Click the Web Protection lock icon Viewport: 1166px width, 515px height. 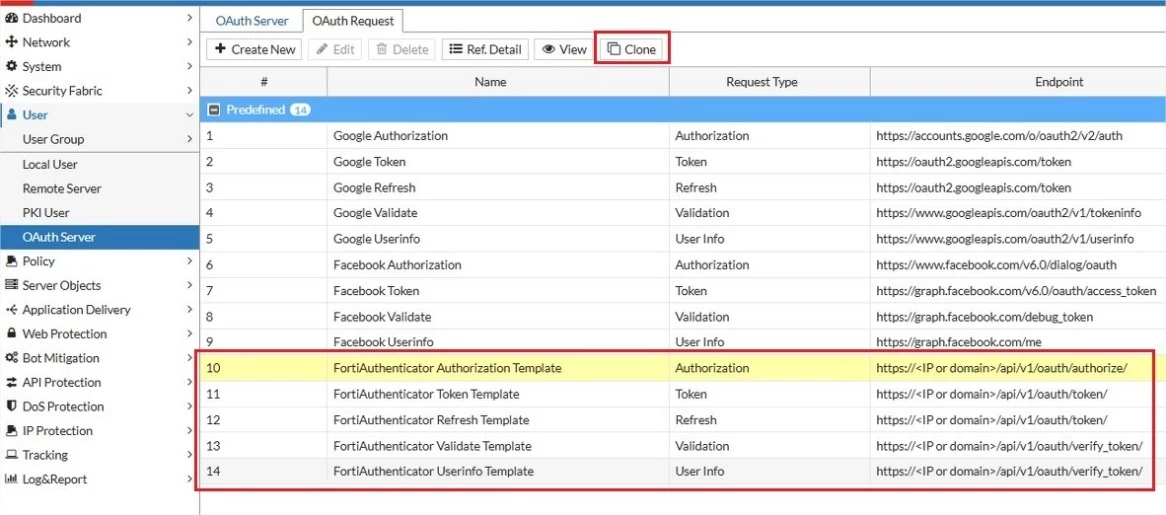tap(11, 334)
